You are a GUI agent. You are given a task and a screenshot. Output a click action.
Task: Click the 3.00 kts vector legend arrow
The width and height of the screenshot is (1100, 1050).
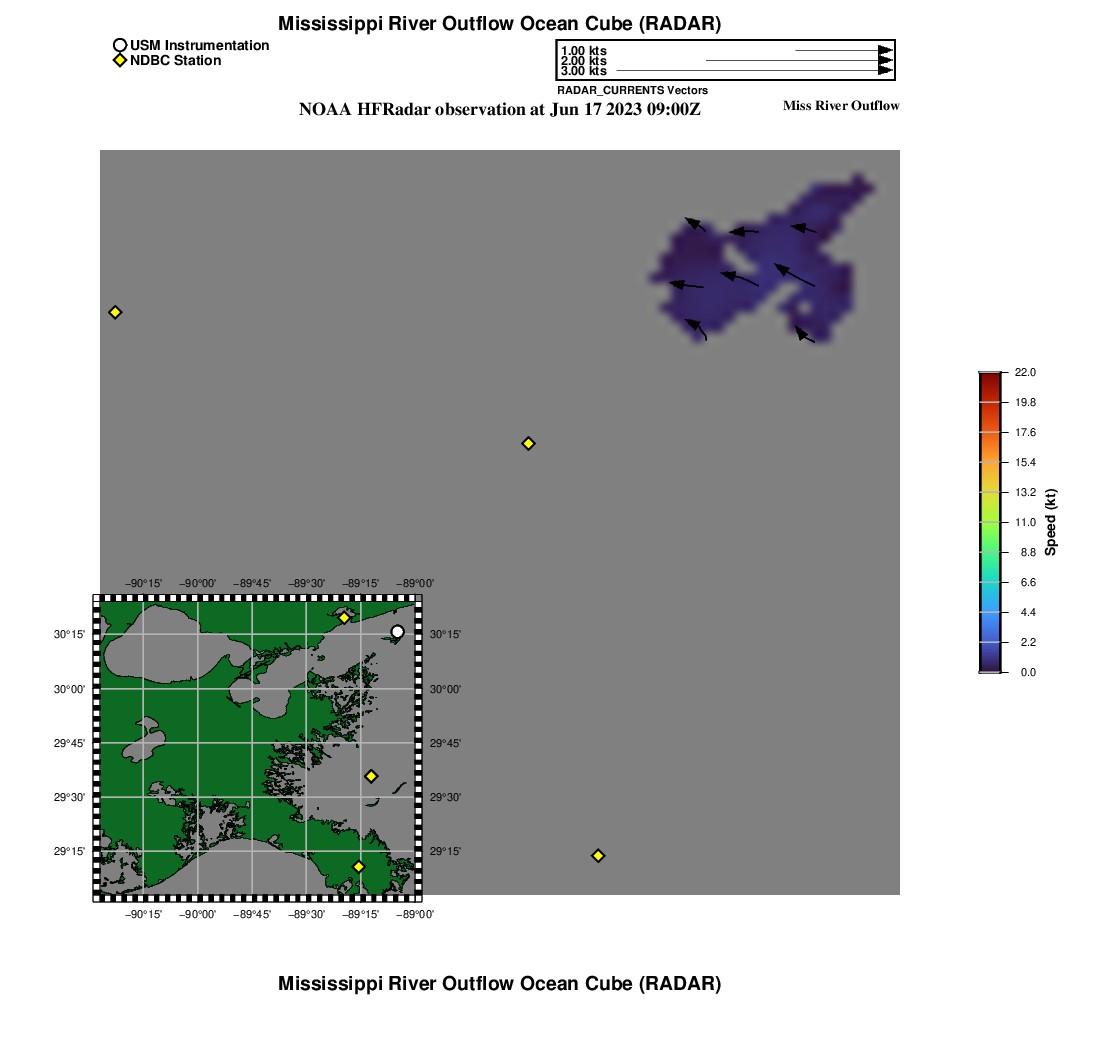tap(750, 71)
